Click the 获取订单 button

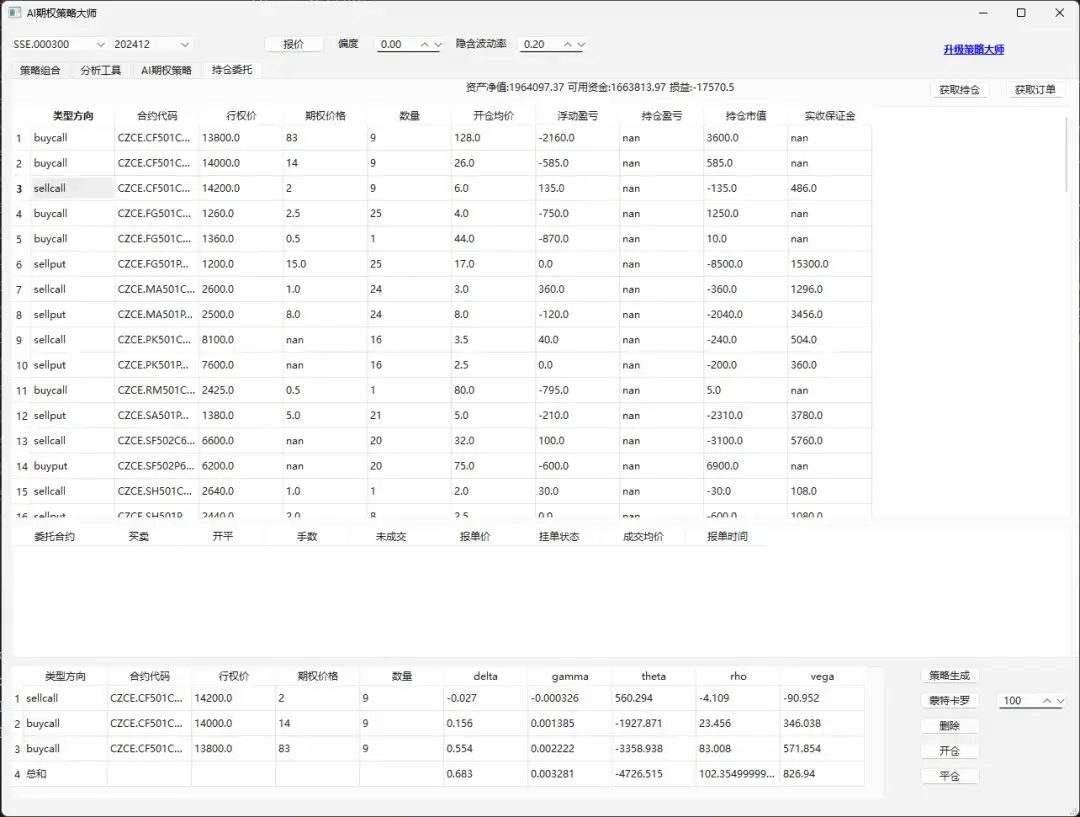click(x=1035, y=90)
